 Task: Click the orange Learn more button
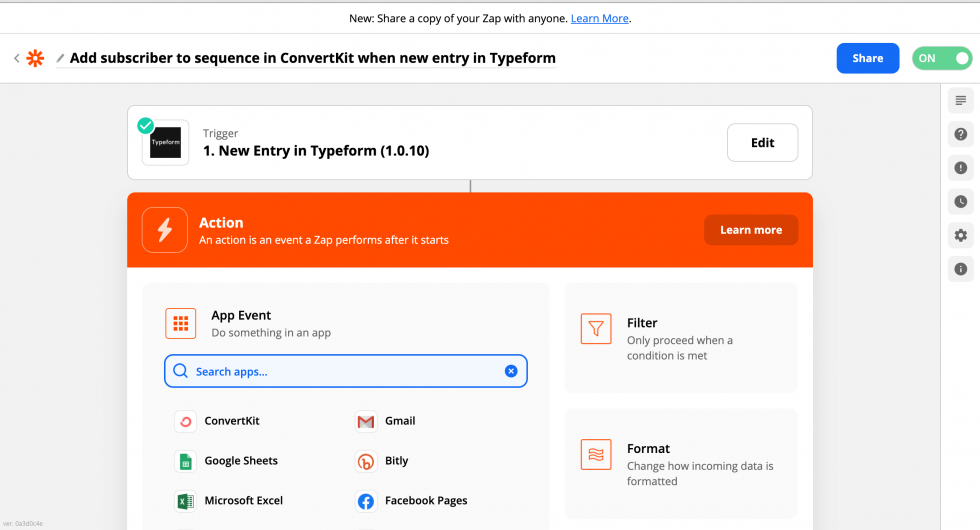tap(751, 230)
